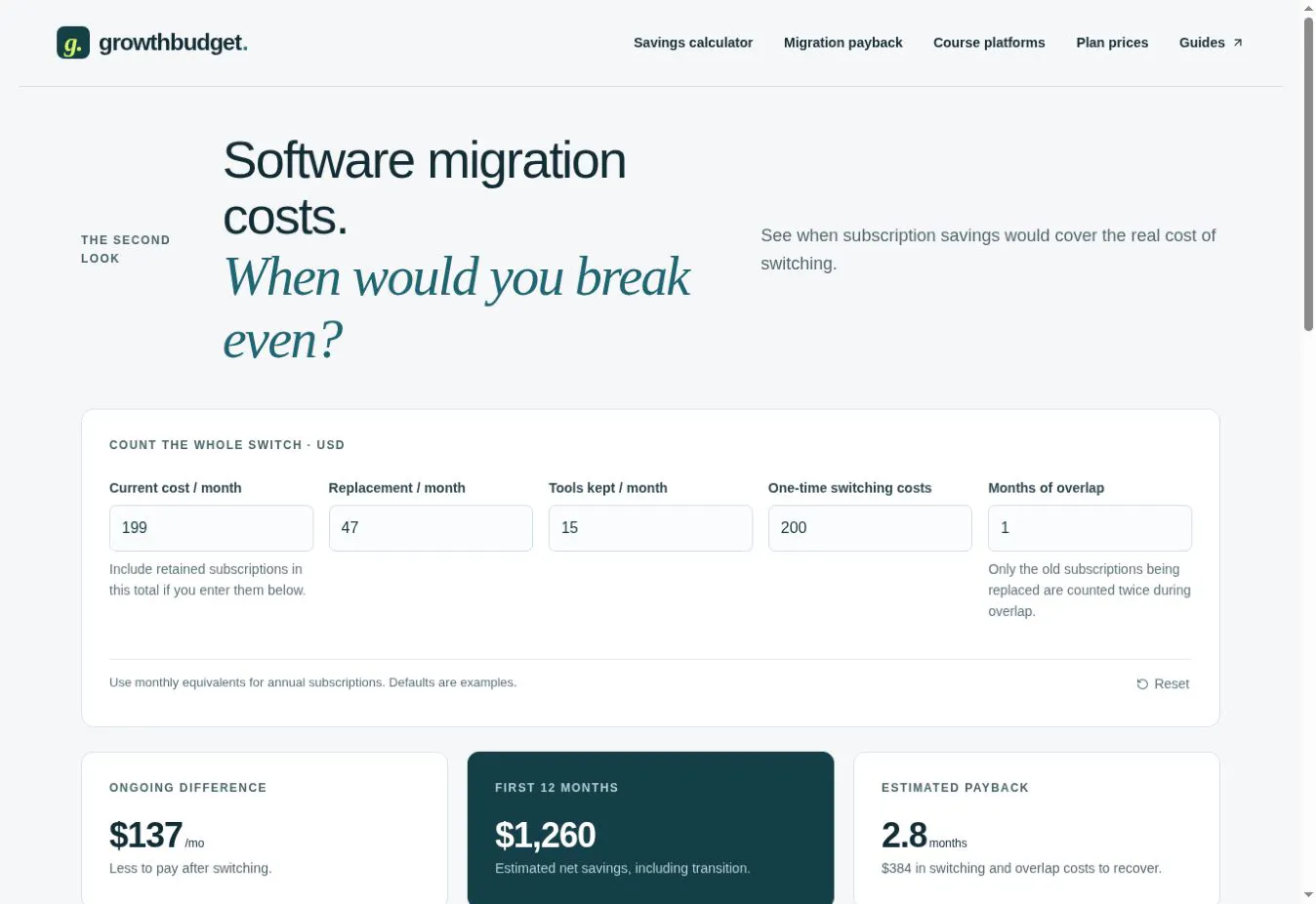Edit the Tools kept / month value

tap(650, 528)
